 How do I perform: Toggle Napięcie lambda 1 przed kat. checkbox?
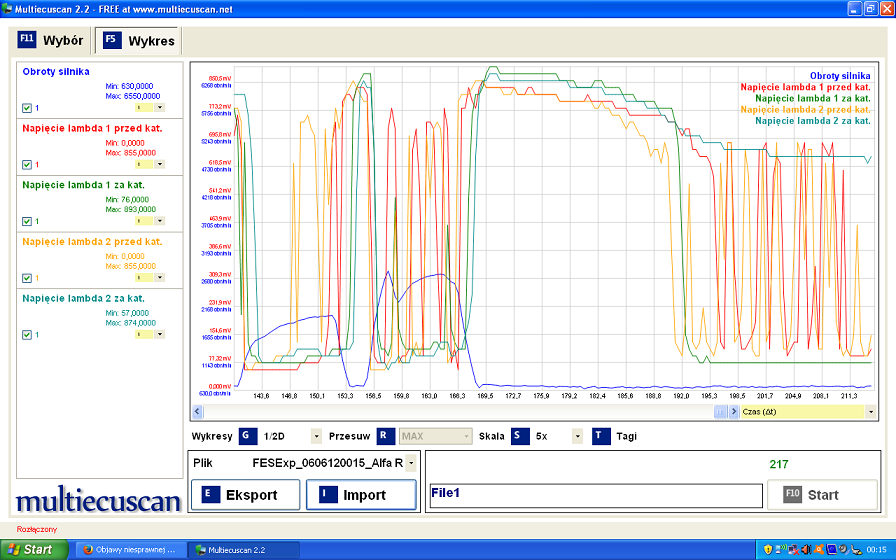tap(27, 165)
